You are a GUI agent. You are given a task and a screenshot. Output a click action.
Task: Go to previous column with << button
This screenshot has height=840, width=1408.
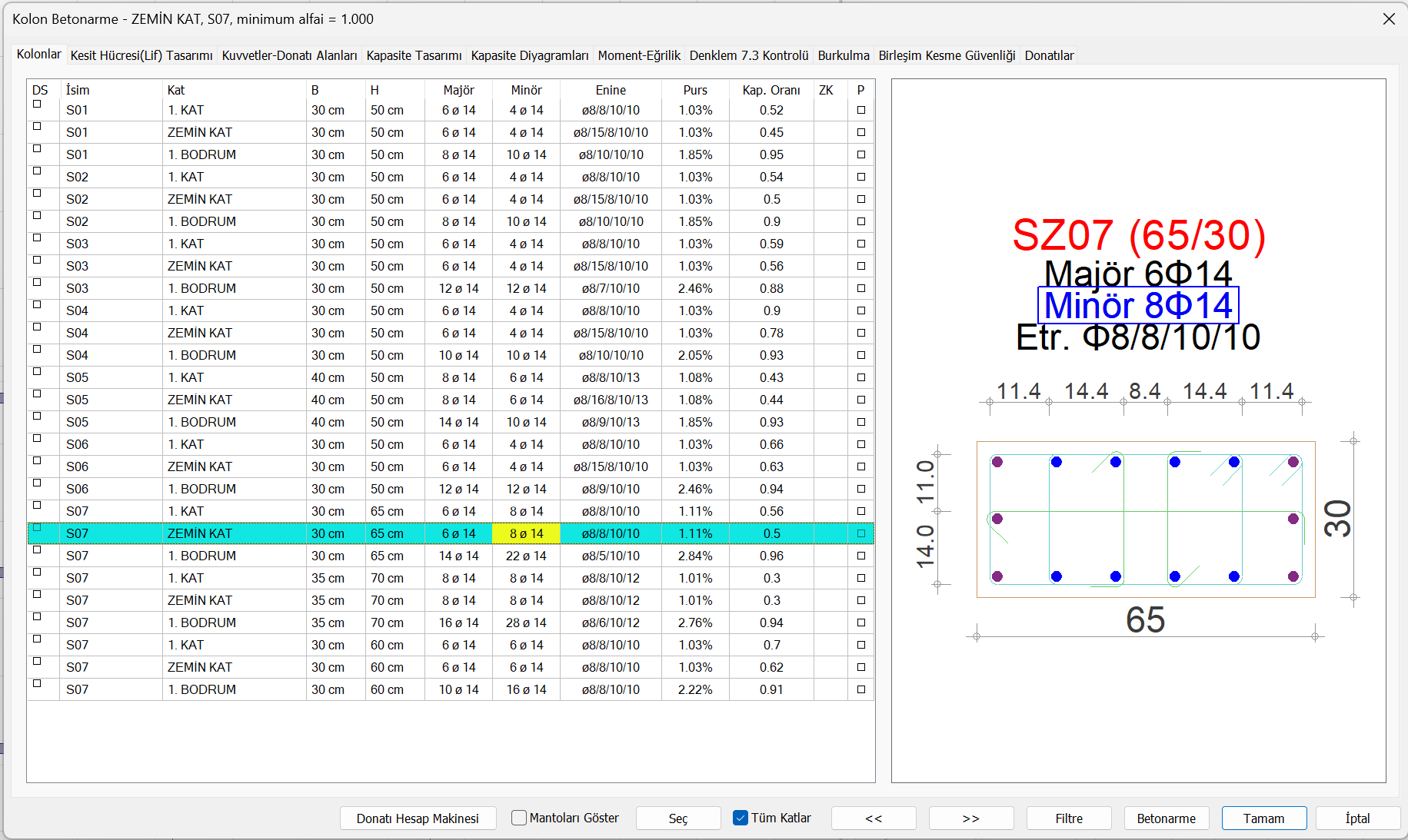point(874,818)
